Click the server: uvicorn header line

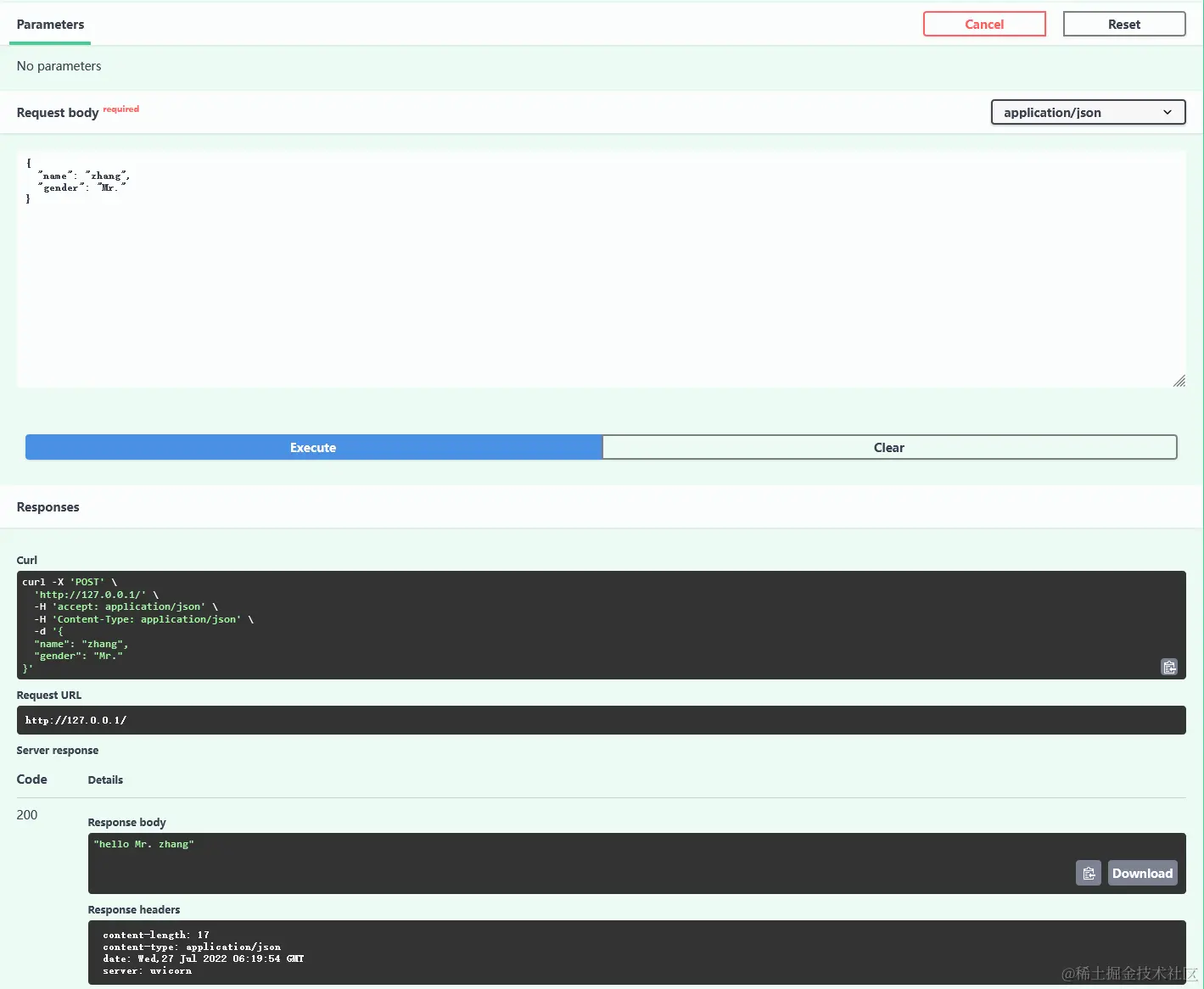click(147, 970)
